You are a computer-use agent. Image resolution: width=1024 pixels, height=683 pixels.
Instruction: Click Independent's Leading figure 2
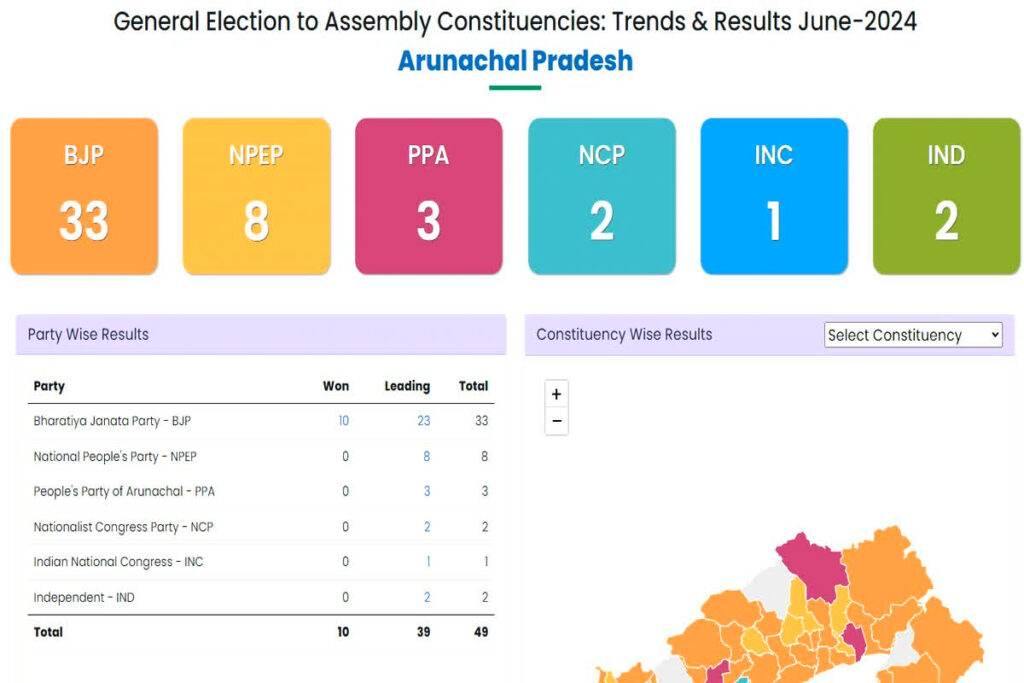click(426, 596)
